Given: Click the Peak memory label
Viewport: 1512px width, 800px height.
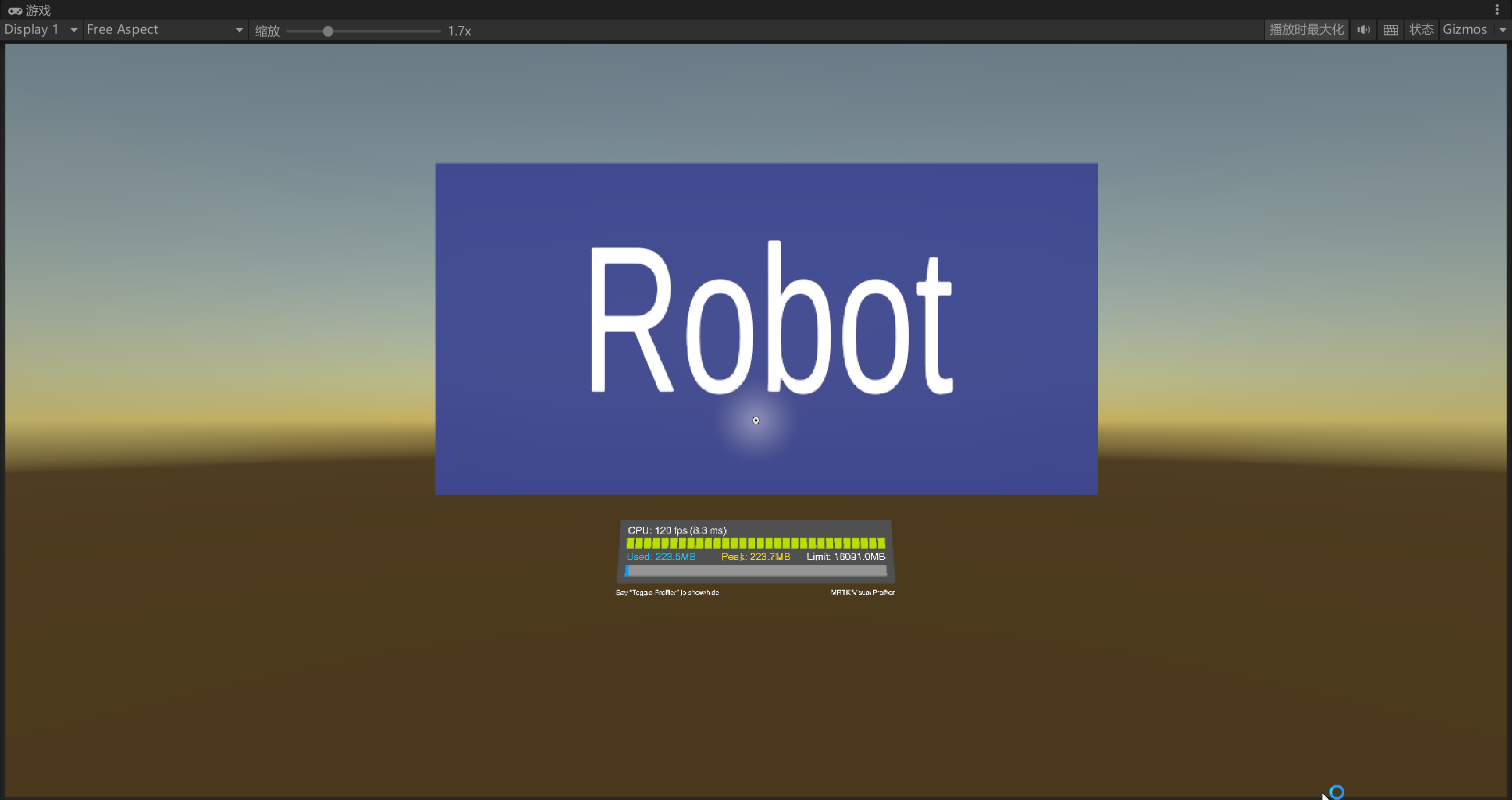Looking at the screenshot, I should [x=755, y=557].
